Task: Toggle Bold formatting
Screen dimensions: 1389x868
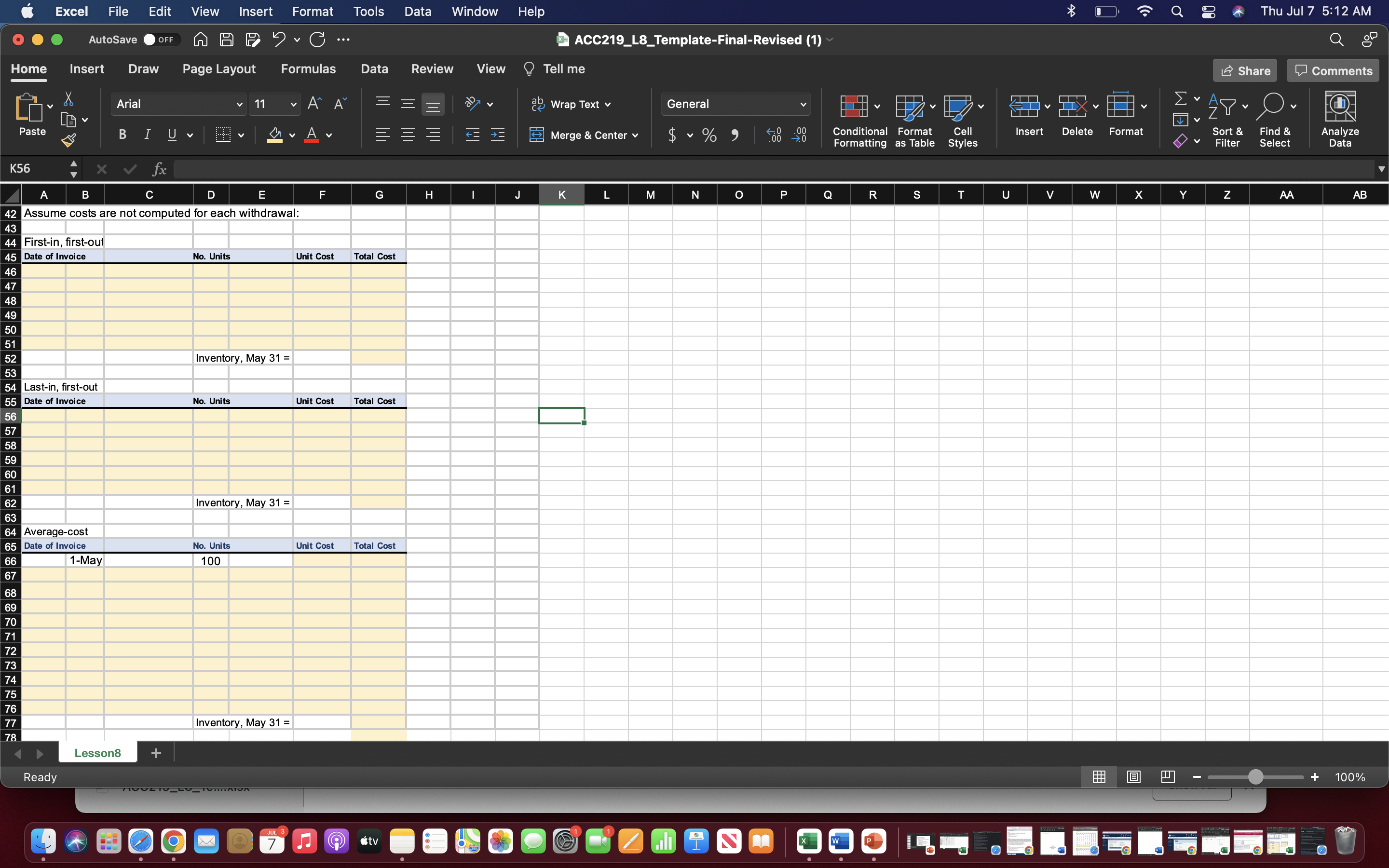Action: 122,135
